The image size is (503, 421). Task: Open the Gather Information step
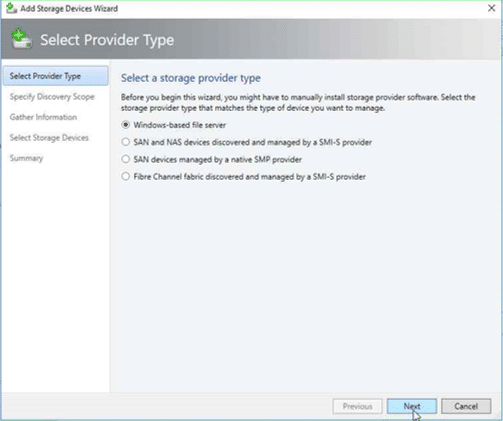click(x=43, y=117)
